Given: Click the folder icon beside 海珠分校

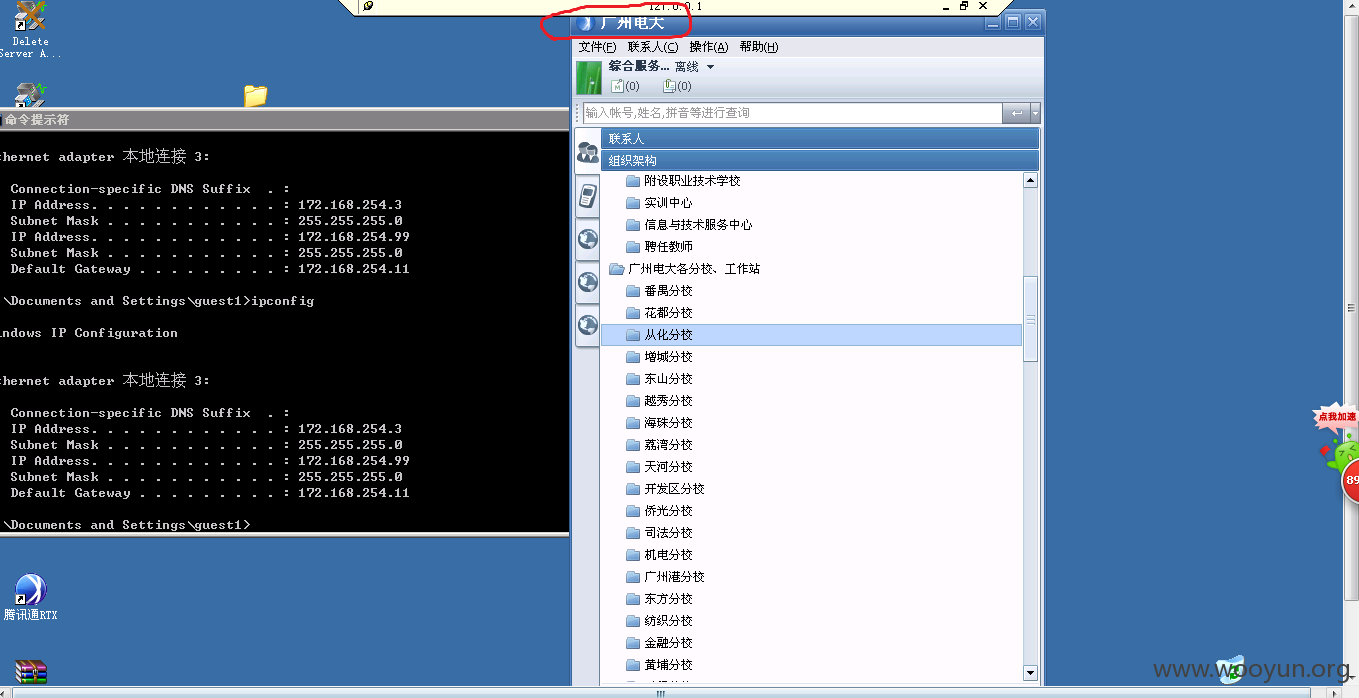Looking at the screenshot, I should pyautogui.click(x=632, y=423).
